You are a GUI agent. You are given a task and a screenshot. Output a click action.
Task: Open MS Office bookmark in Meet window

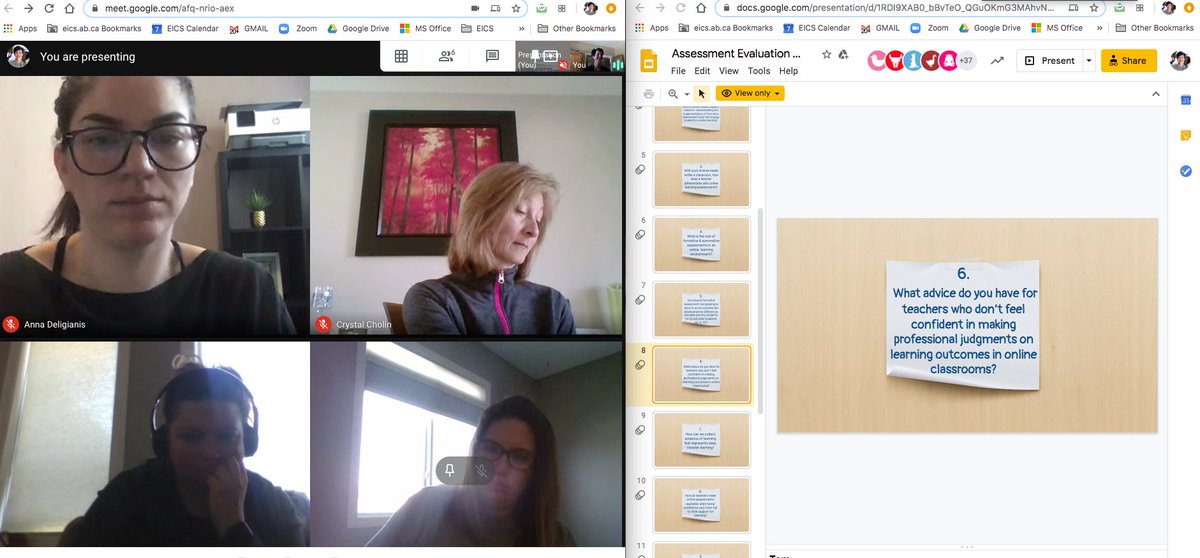(x=425, y=28)
